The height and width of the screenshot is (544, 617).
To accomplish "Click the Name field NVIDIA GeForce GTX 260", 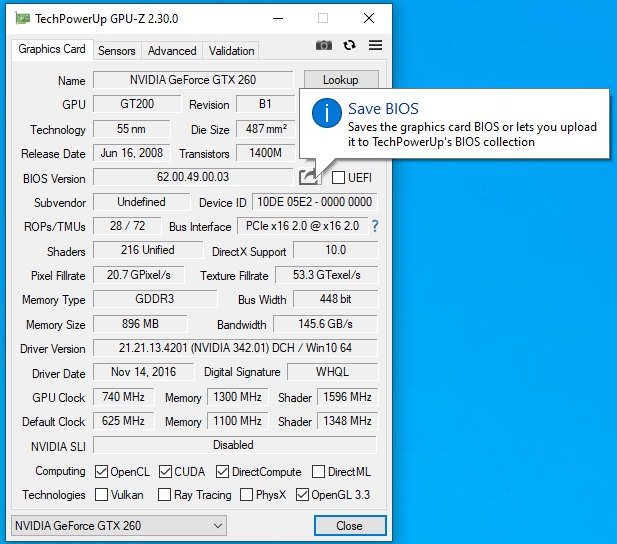I will pos(193,80).
